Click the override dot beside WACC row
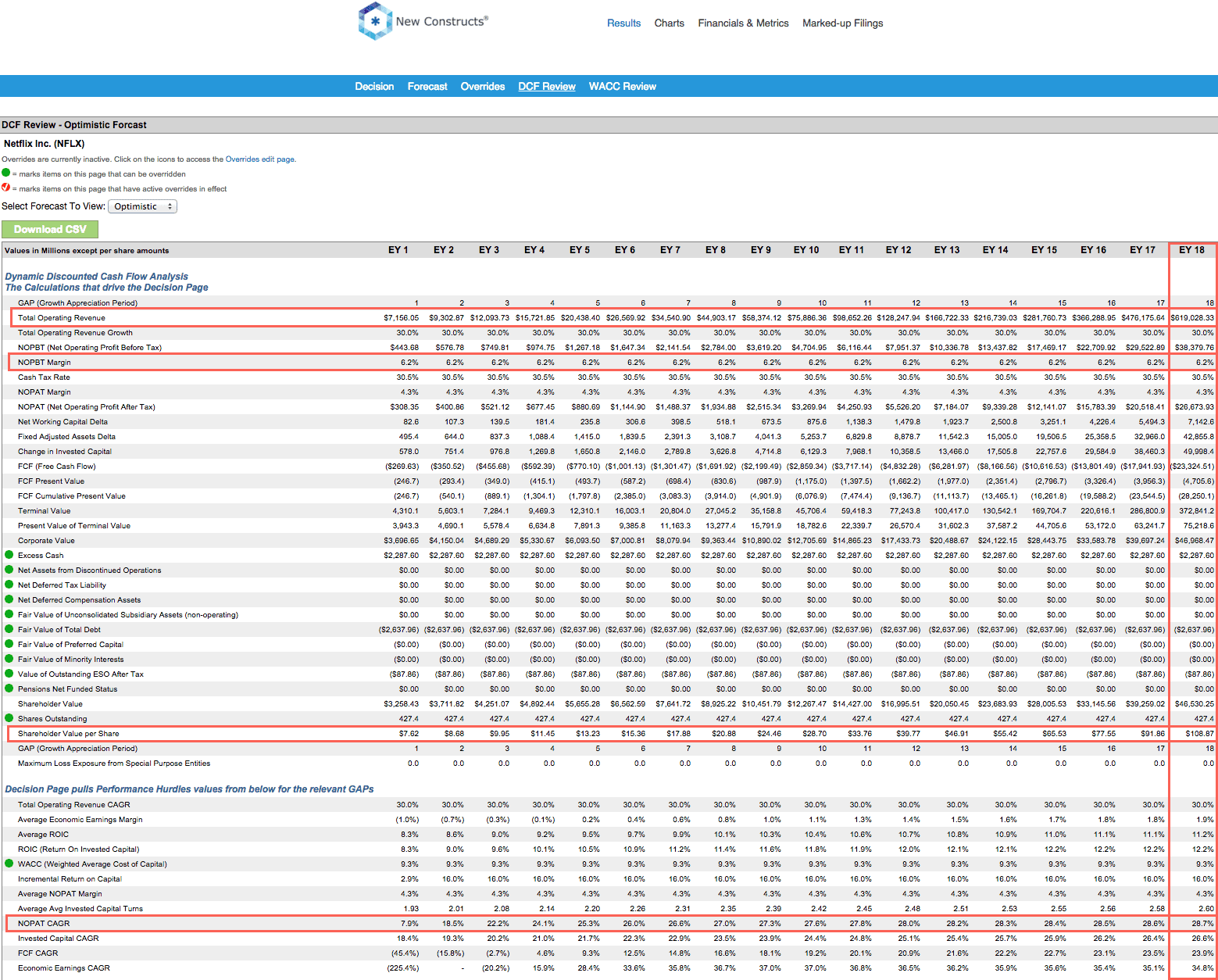This screenshot has height=980, width=1218. pyautogui.click(x=9, y=864)
